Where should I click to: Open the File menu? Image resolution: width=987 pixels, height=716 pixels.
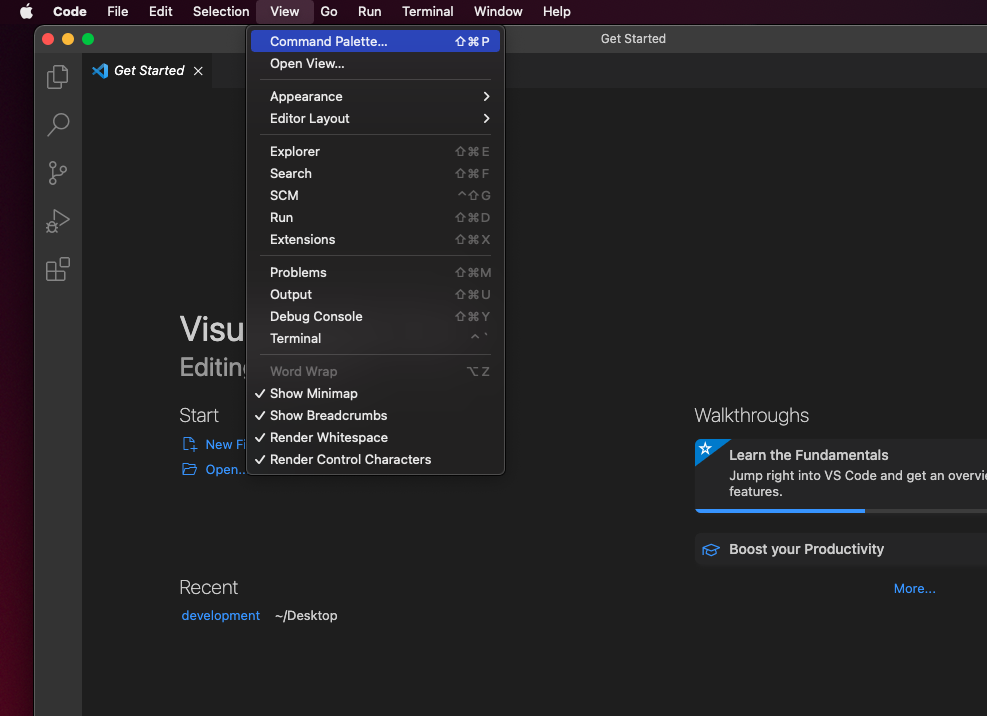coord(118,11)
